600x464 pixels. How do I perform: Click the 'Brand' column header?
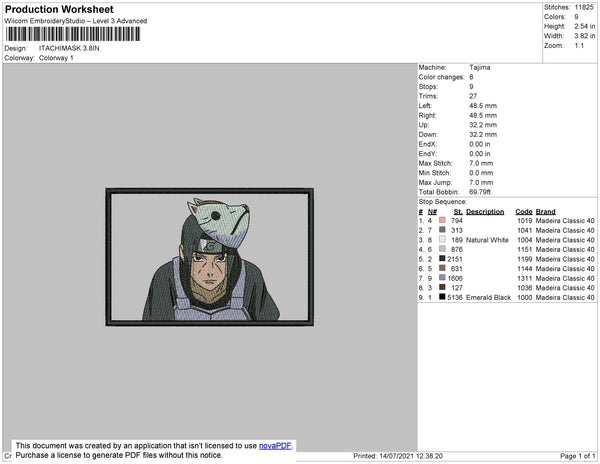(x=545, y=212)
